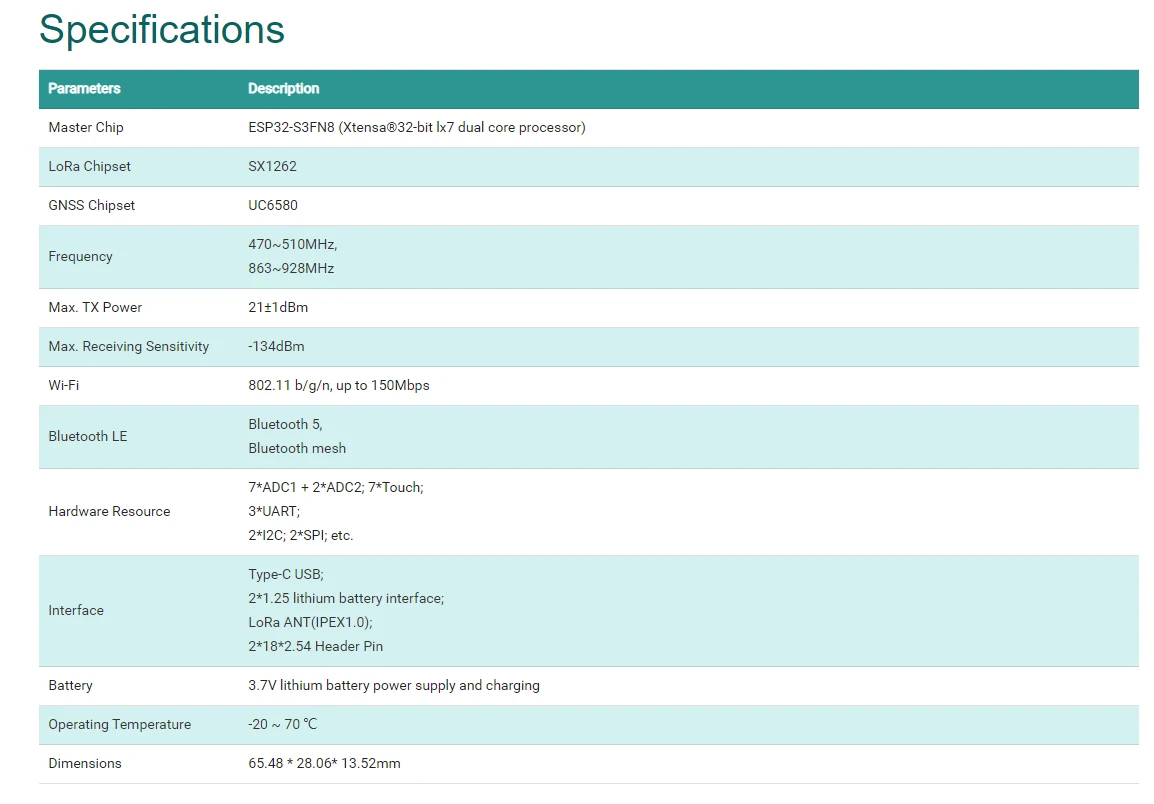Screen dimensions: 1154x804
Task: Click the Dimensions row label
Action: [x=85, y=764]
